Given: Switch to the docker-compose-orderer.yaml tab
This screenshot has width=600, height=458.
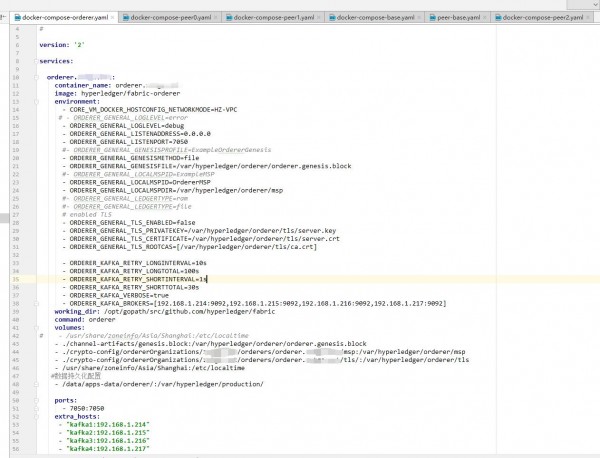Looking at the screenshot, I should point(65,18).
